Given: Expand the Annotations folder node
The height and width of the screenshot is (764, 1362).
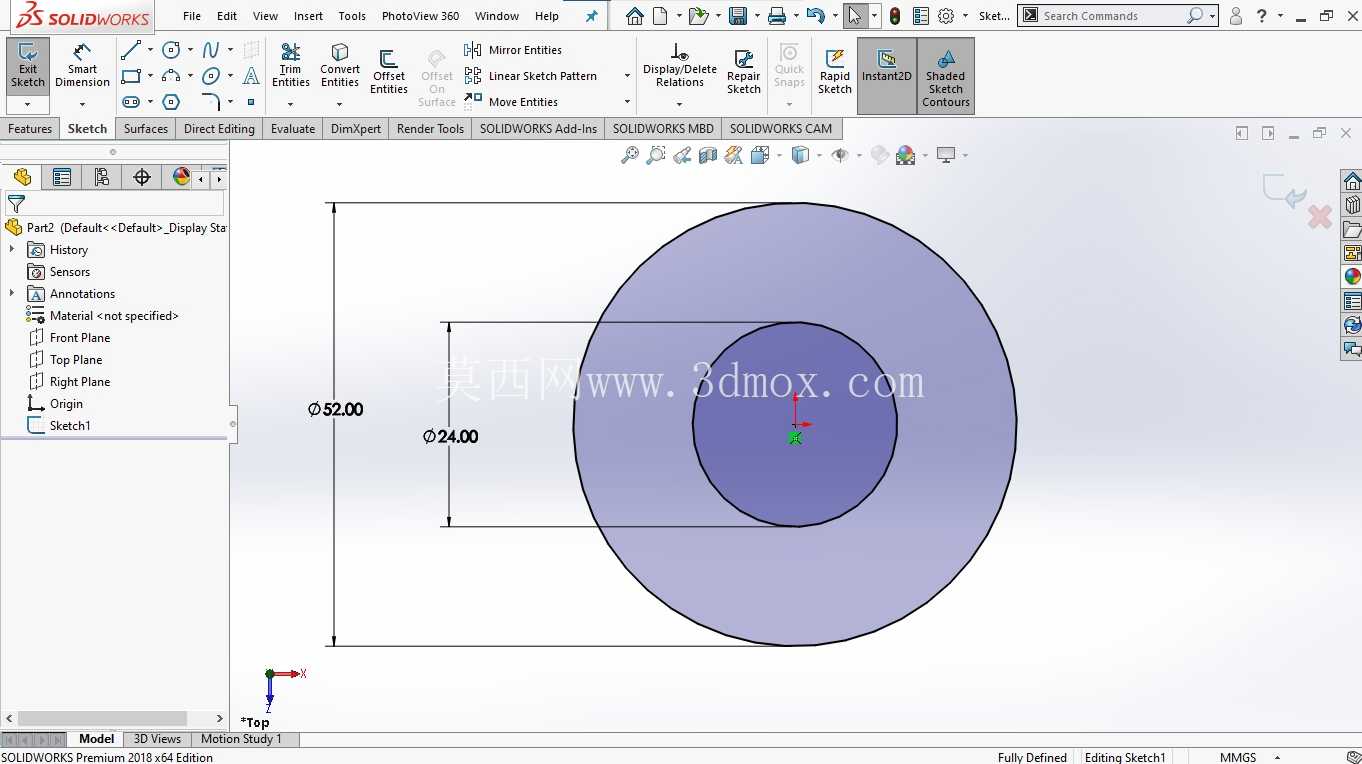Looking at the screenshot, I should pos(12,293).
